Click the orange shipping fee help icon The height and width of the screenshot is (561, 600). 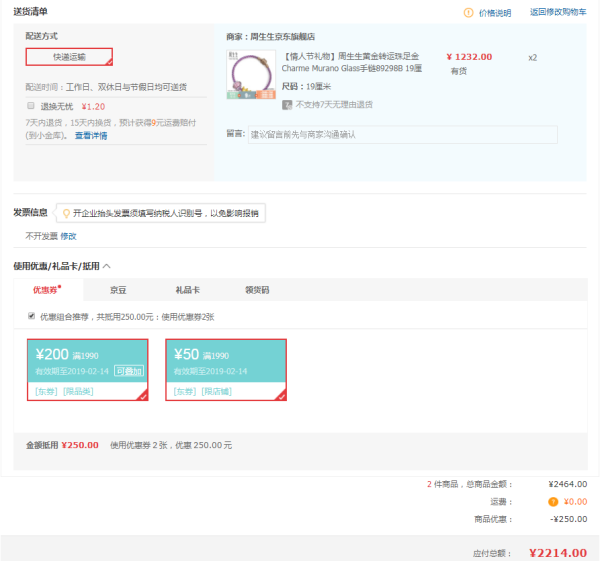click(553, 502)
